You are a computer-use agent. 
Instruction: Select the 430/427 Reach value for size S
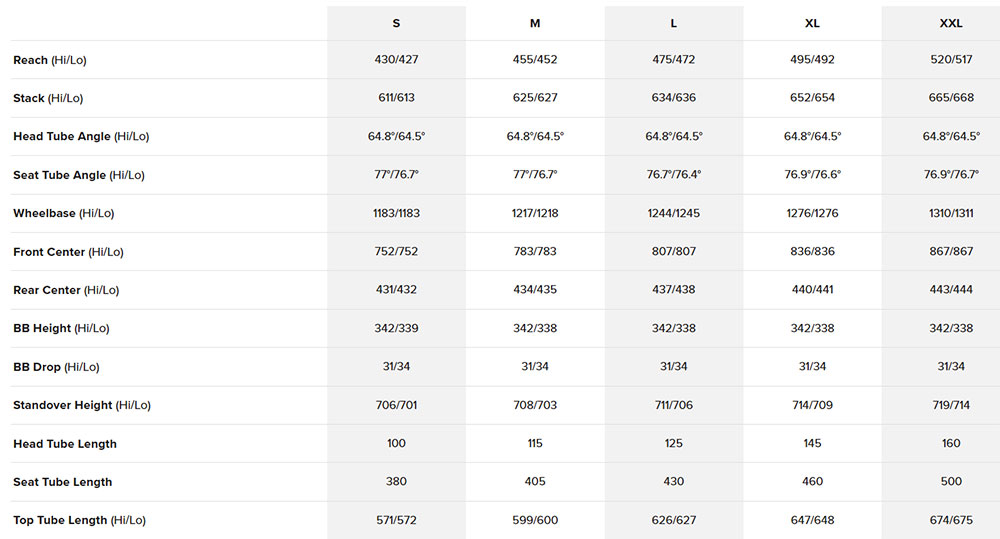point(396,61)
